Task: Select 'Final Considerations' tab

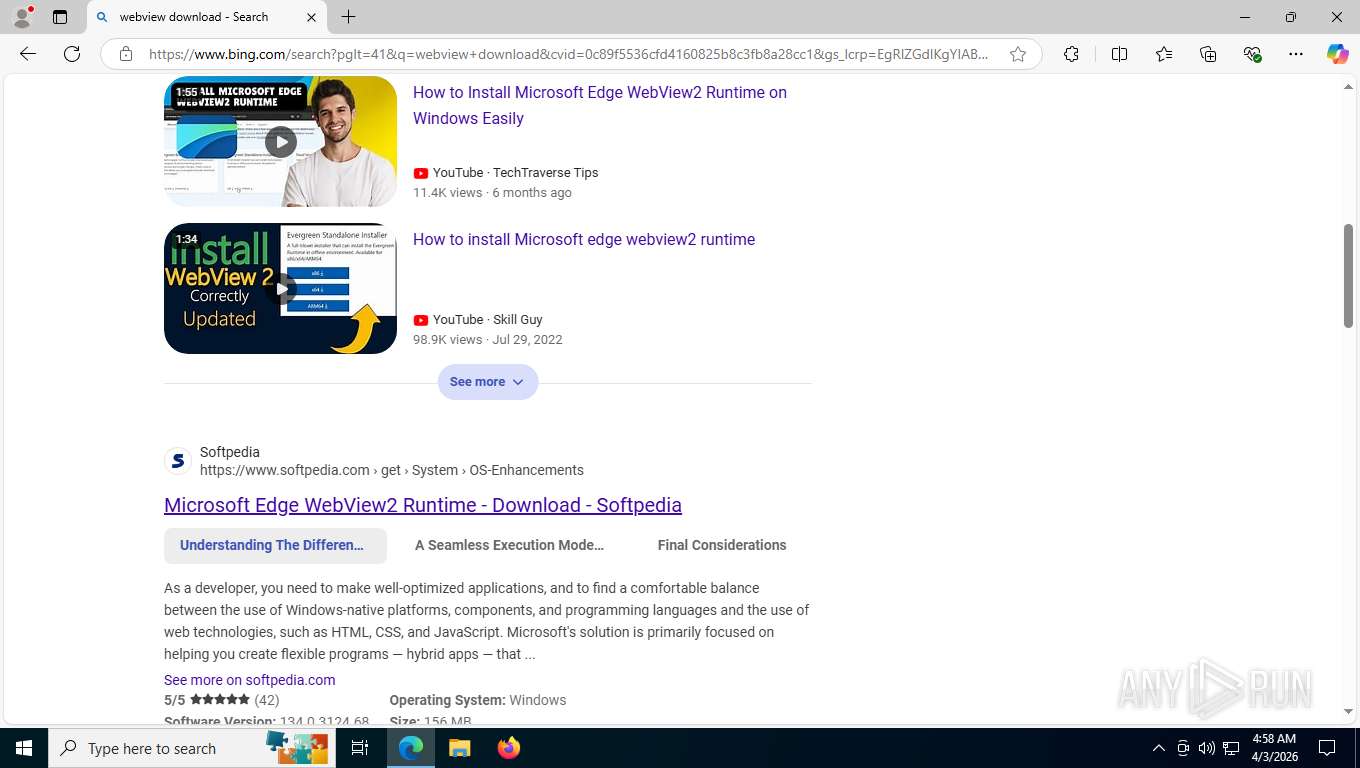Action: click(722, 545)
